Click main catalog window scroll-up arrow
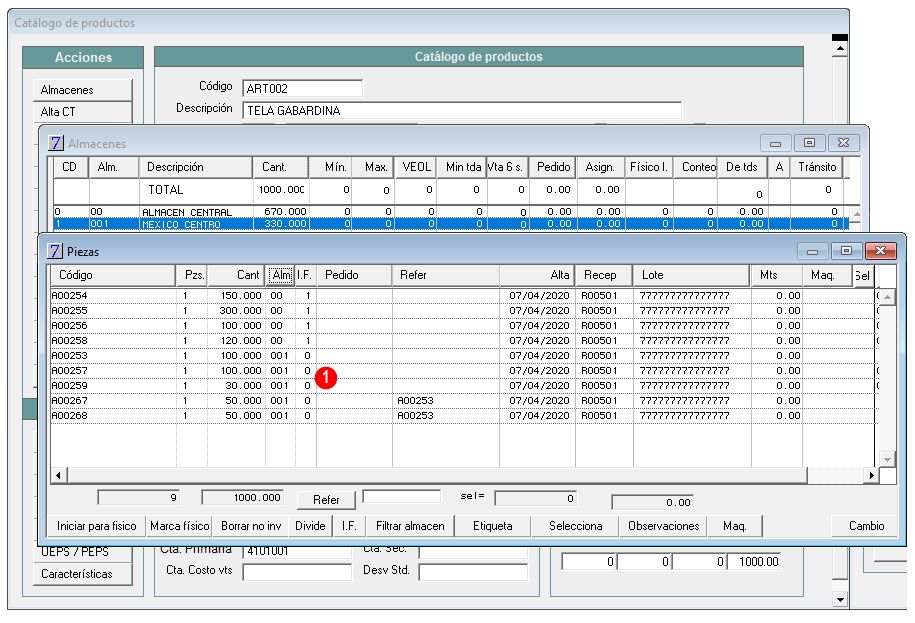 [x=840, y=48]
